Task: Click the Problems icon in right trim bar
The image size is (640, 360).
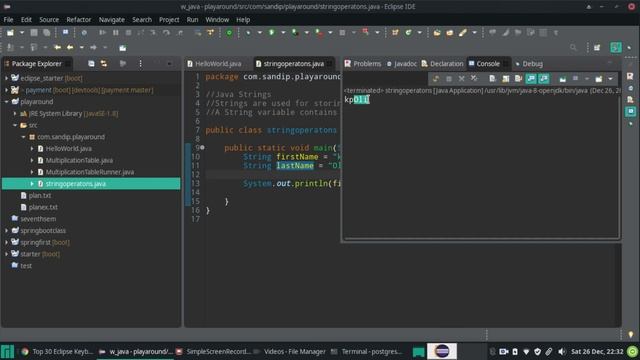Action: point(630,76)
